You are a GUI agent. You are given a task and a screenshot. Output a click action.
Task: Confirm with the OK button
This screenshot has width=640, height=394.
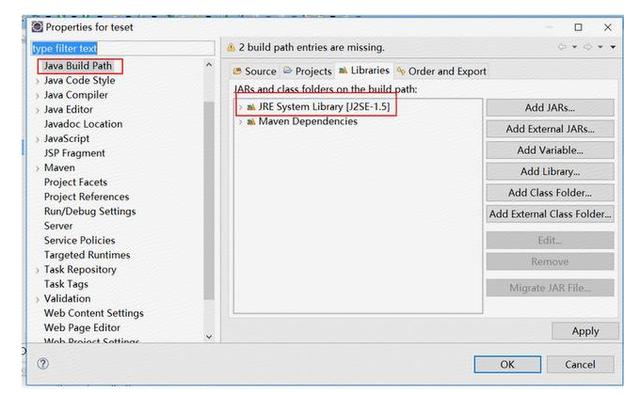[x=507, y=364]
